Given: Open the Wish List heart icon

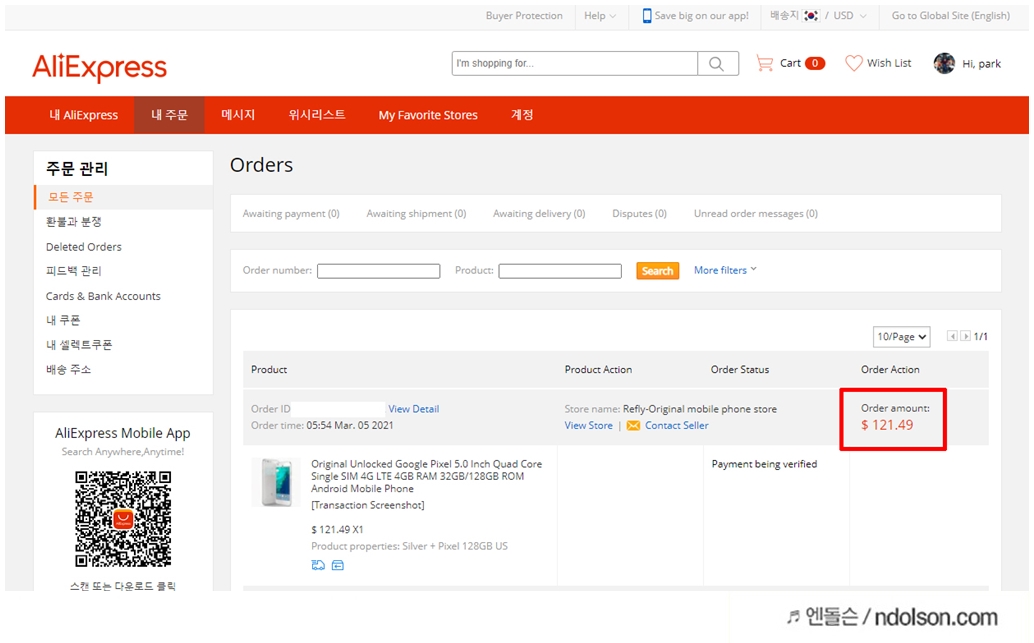Looking at the screenshot, I should coord(854,63).
